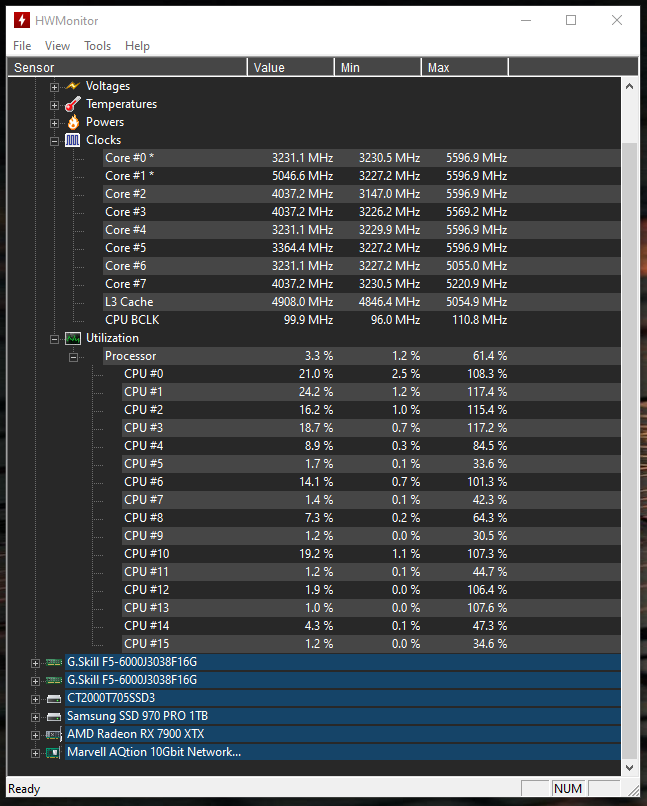Click the 5046.6 MHz value for Core #1
This screenshot has width=647, height=806.
click(302, 176)
